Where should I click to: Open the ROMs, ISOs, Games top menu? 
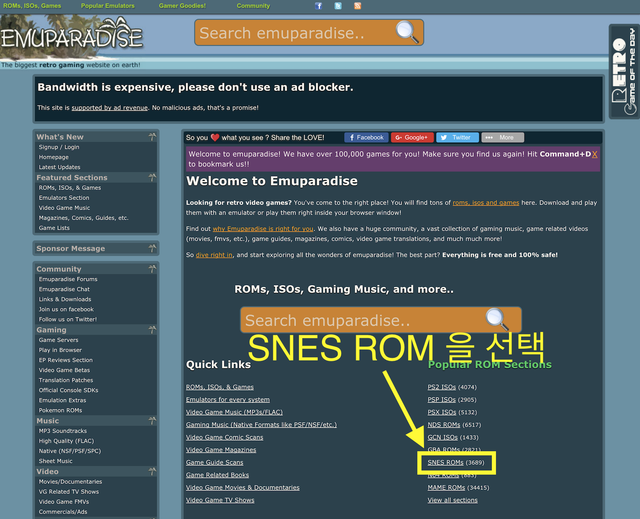32,6
